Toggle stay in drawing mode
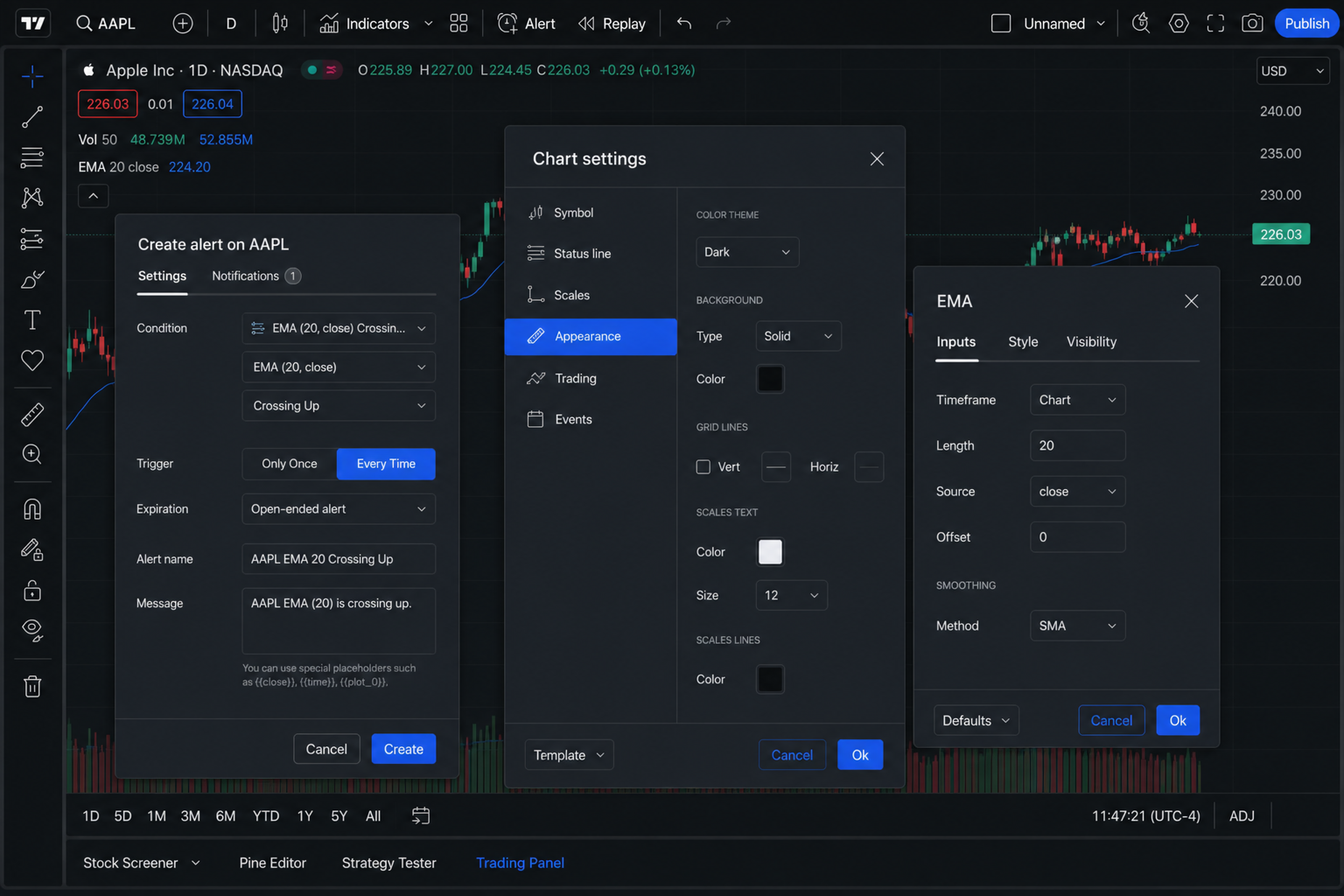Viewport: 1344px width, 896px height. tap(32, 549)
